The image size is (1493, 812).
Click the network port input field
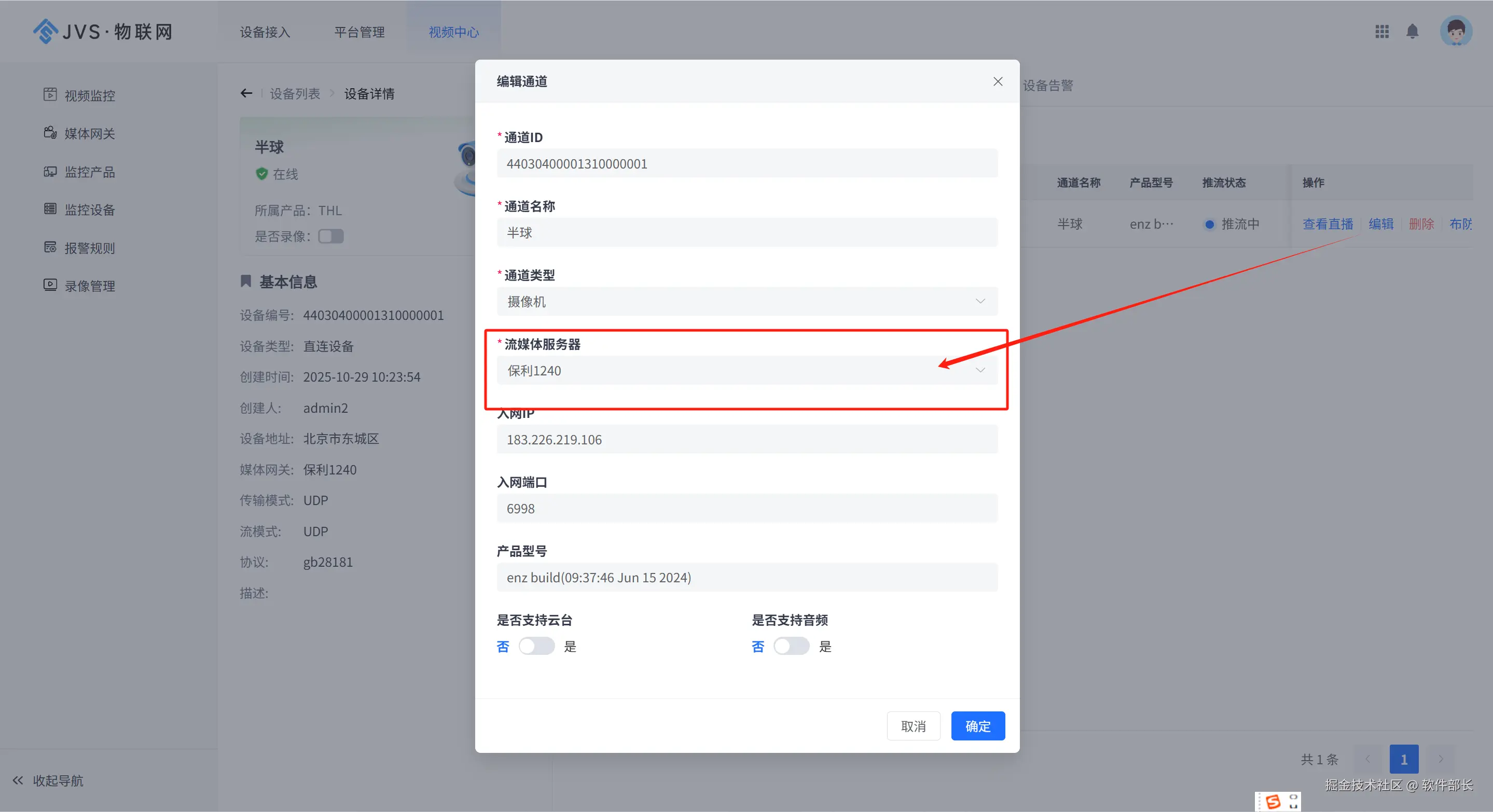746,509
